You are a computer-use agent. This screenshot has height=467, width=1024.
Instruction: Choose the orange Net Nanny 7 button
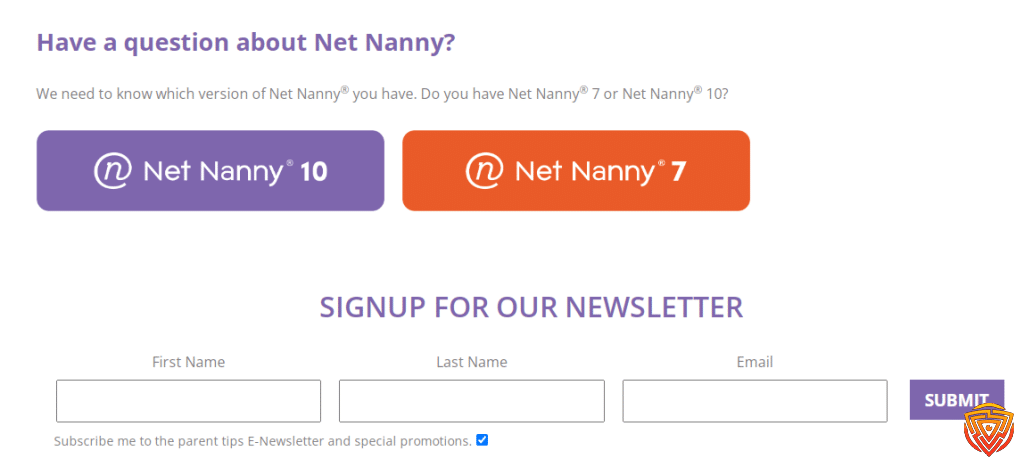(576, 170)
